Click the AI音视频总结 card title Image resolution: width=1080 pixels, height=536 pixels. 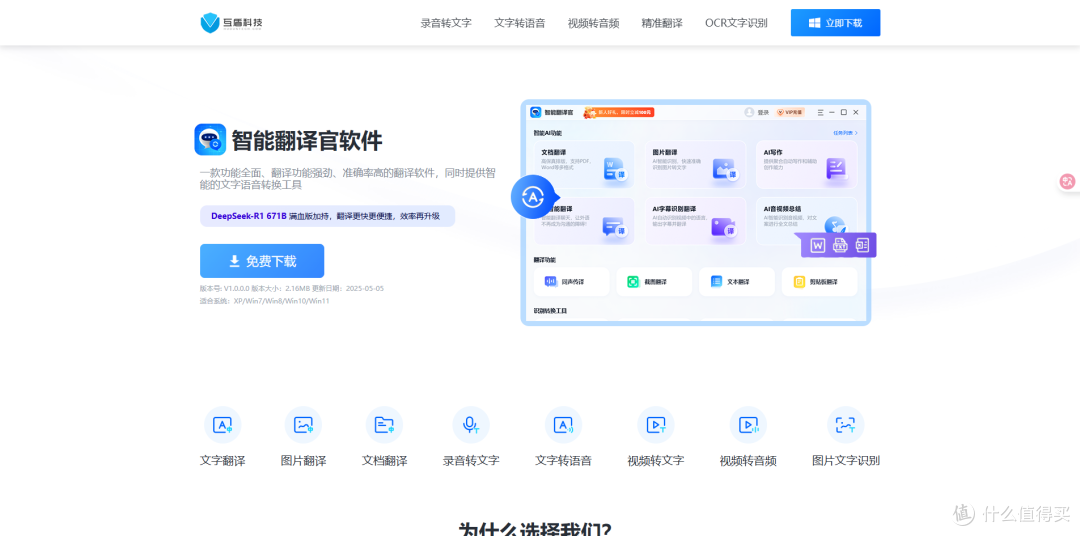point(782,208)
